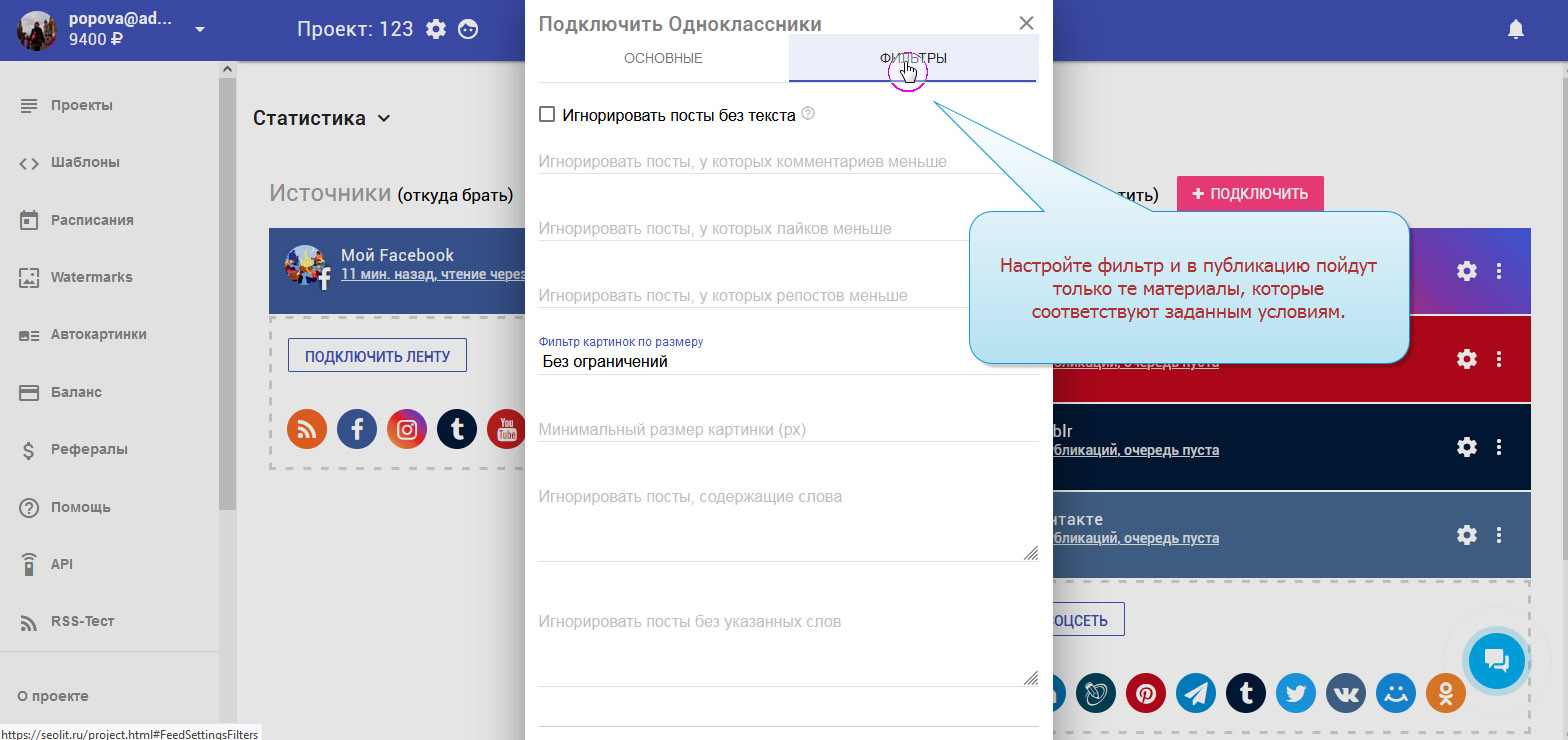
Task: Open the Фильтр картинок по размеру dropdown
Action: pos(788,362)
